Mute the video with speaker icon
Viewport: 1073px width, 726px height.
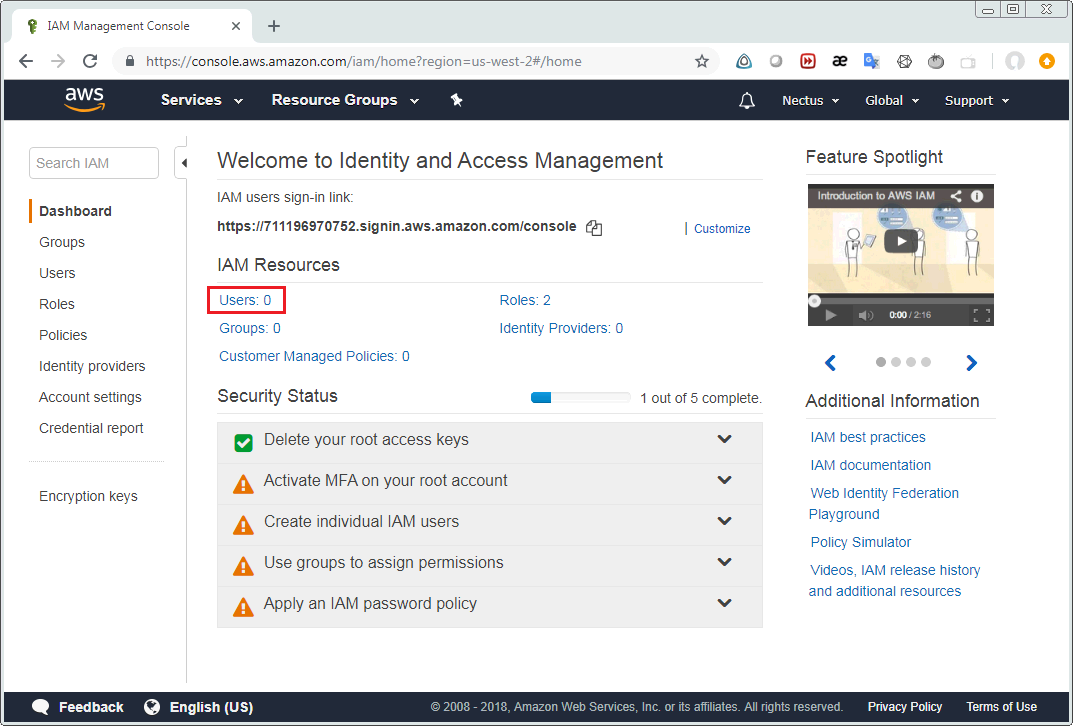pos(866,315)
